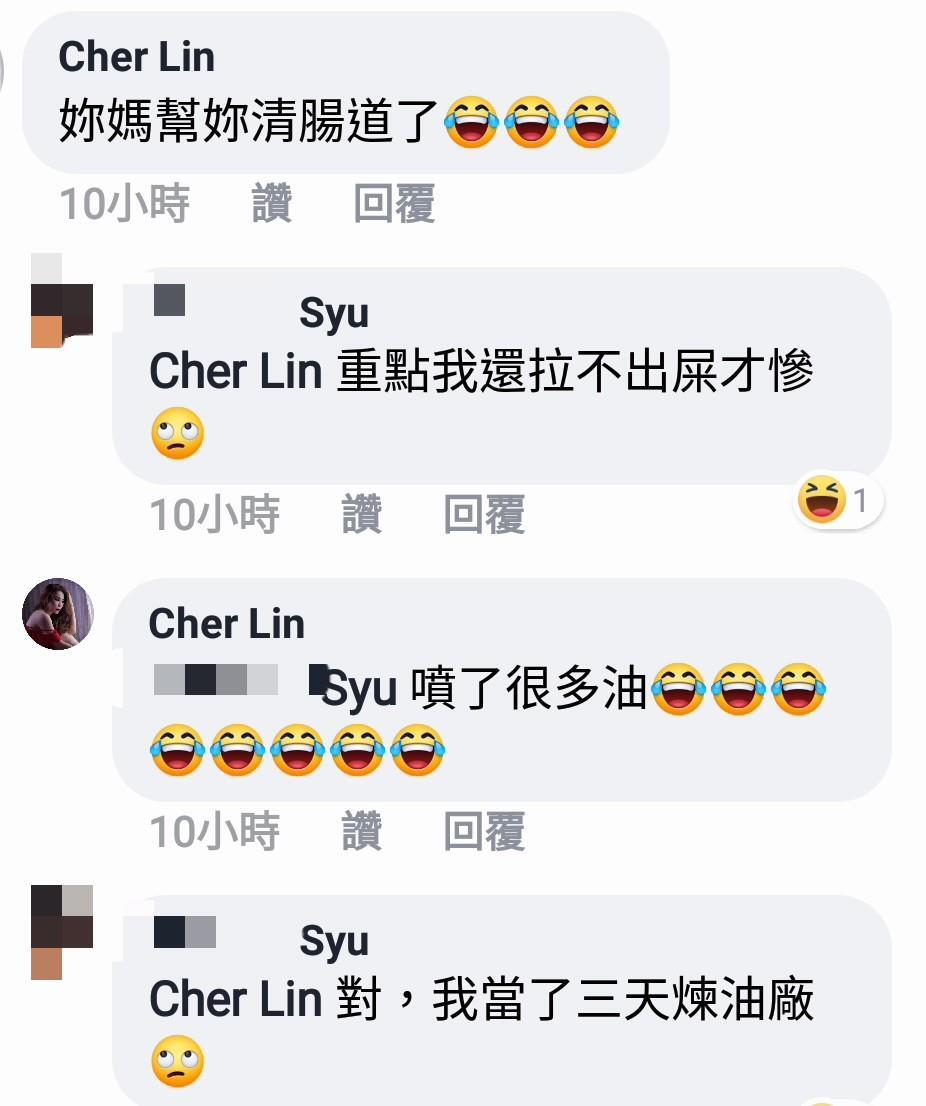Click the 10小時 timestamp under top comment
The height and width of the screenshot is (1106, 926).
tap(124, 203)
